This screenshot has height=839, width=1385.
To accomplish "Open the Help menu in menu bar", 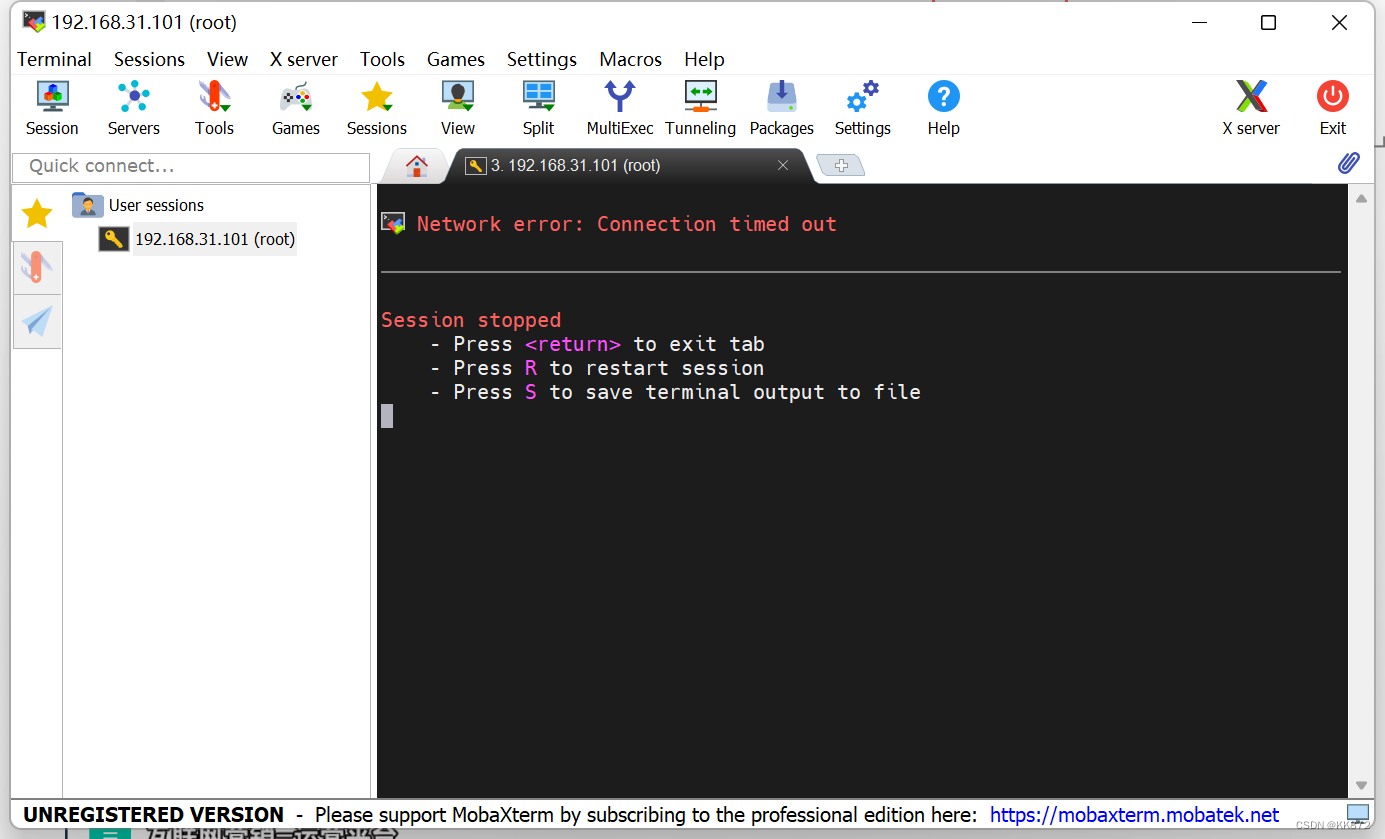I will [704, 59].
